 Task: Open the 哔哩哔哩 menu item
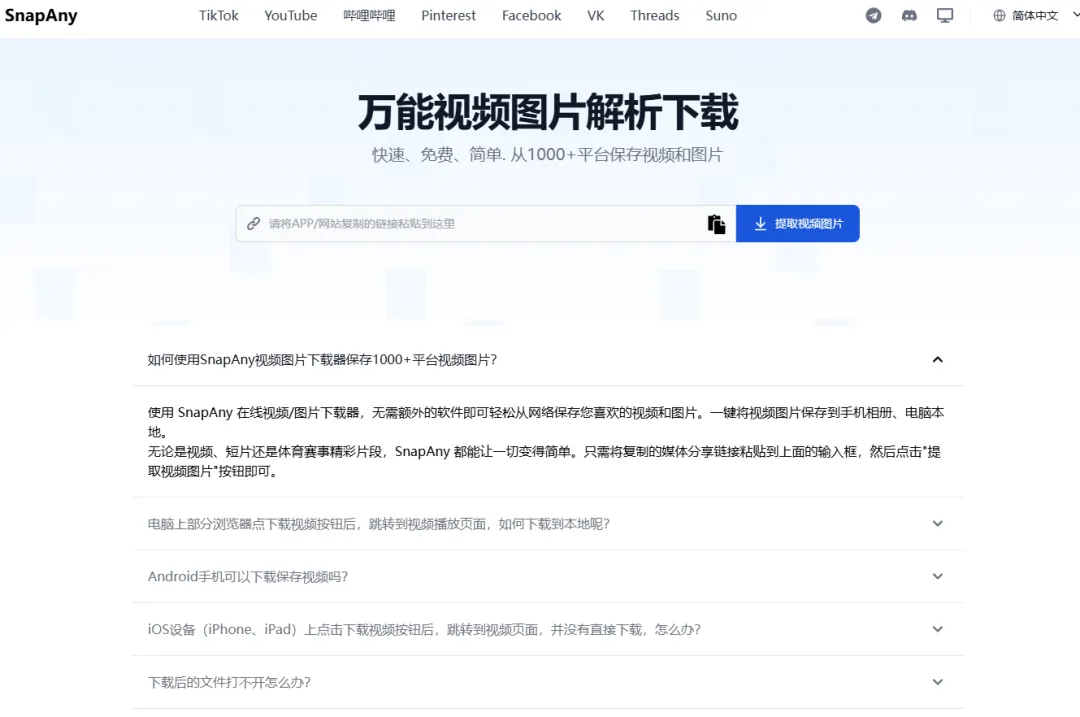click(x=369, y=15)
